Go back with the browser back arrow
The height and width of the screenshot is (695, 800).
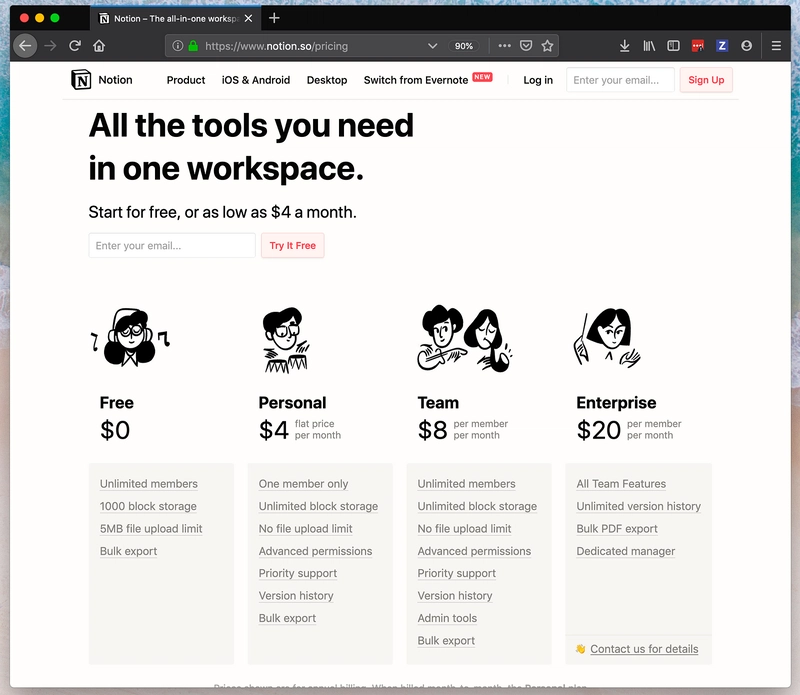click(25, 46)
